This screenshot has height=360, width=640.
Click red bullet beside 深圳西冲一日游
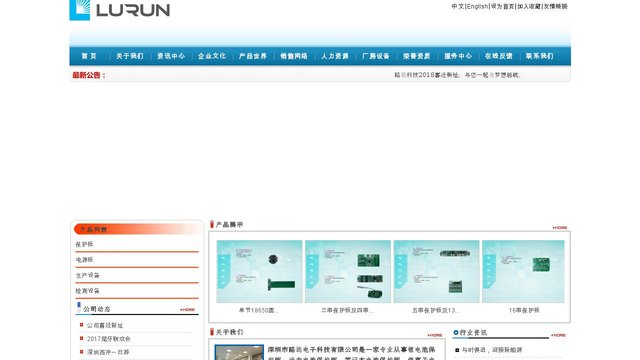[x=82, y=351]
